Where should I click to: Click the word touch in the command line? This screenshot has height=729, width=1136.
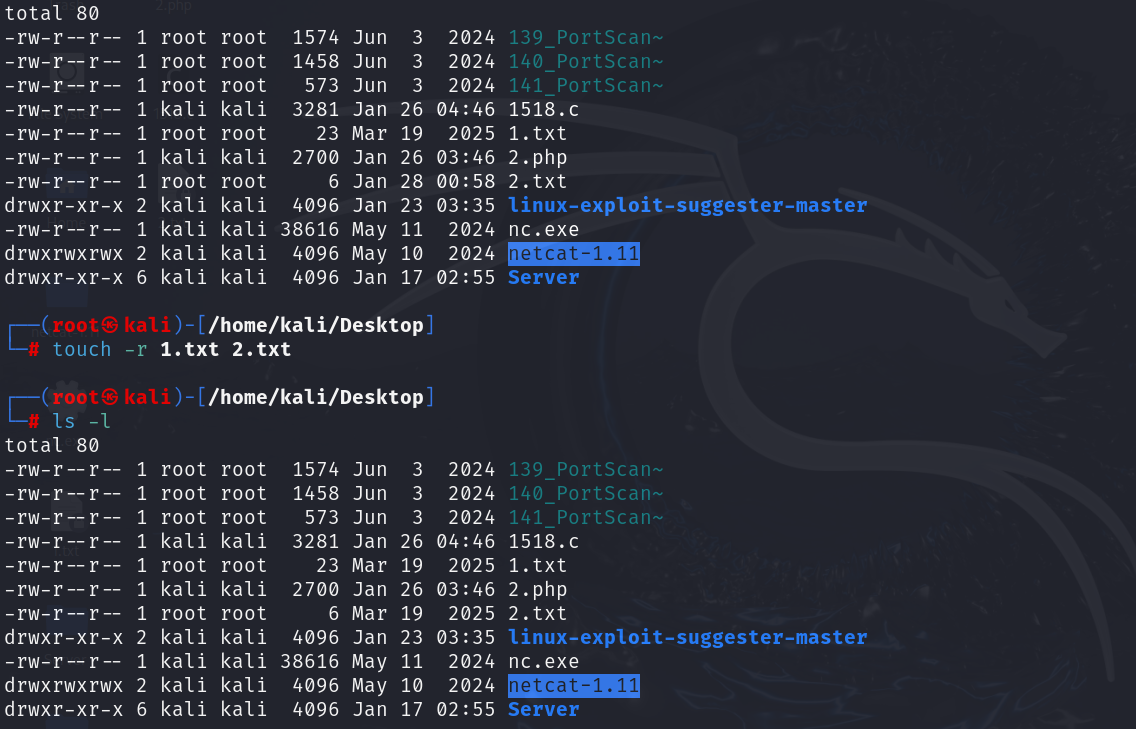click(x=82, y=349)
